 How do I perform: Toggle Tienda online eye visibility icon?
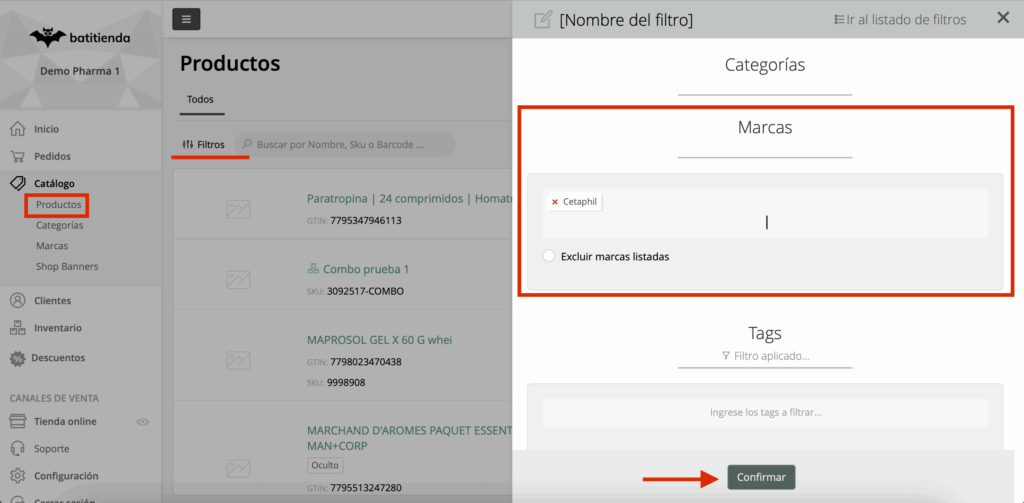(142, 422)
